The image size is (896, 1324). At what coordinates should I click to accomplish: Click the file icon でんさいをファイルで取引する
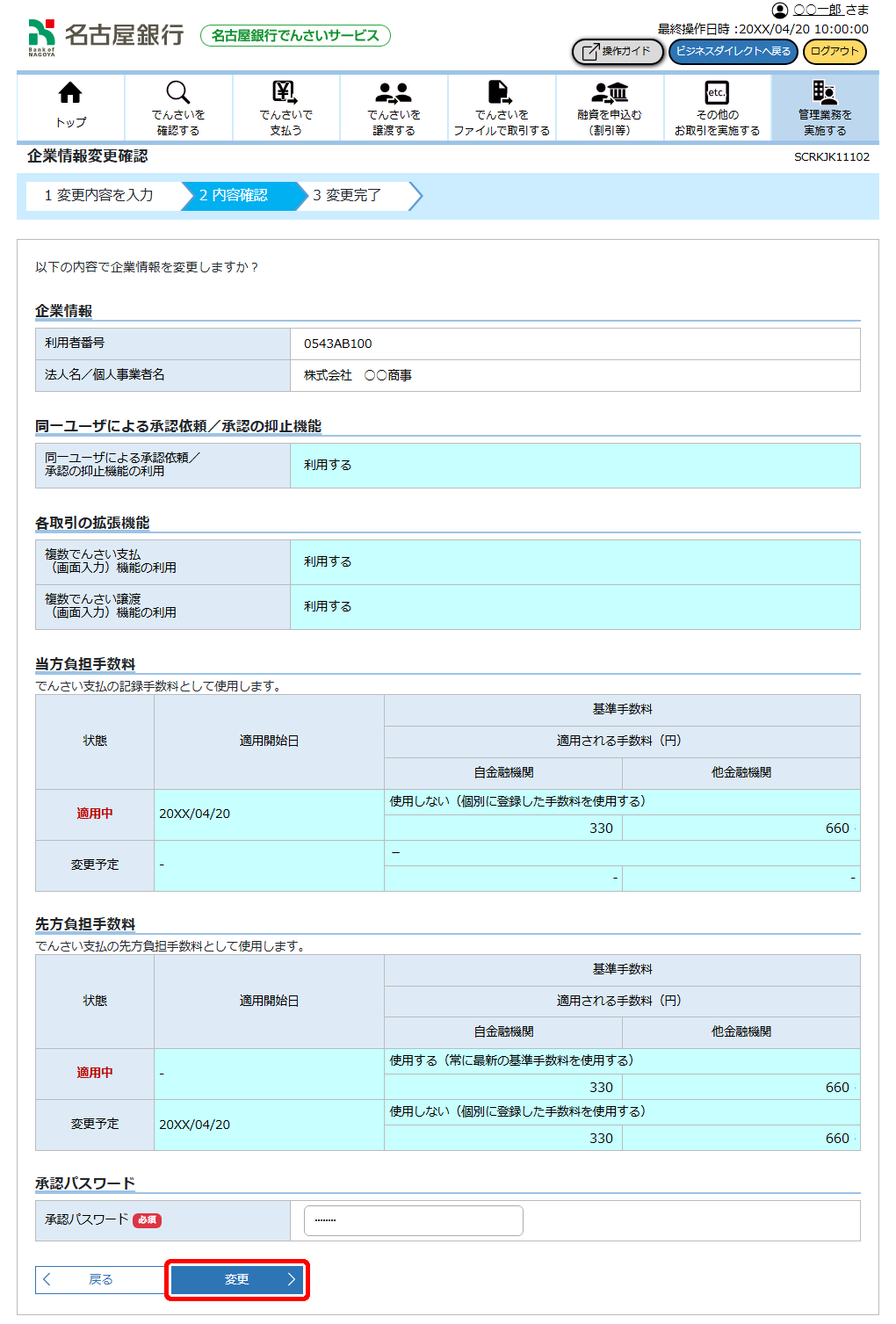point(501,92)
